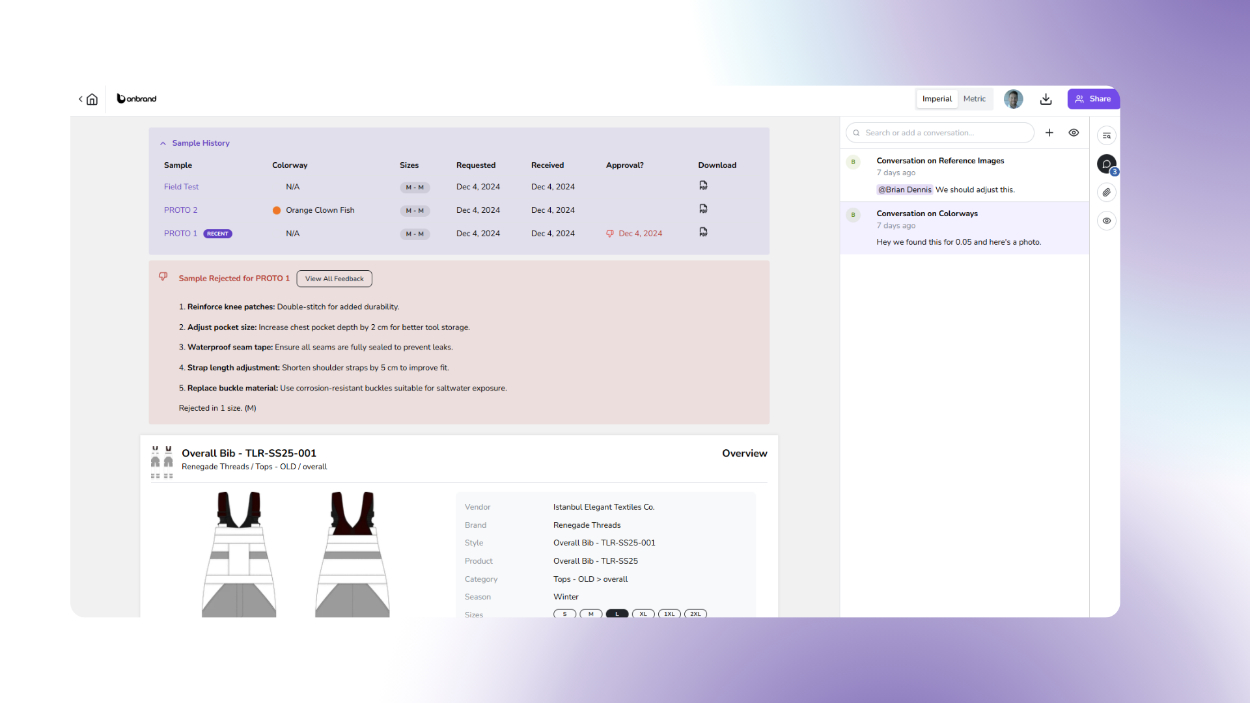Open the conversations panel chat icon
The height and width of the screenshot is (703, 1250).
point(1106,164)
